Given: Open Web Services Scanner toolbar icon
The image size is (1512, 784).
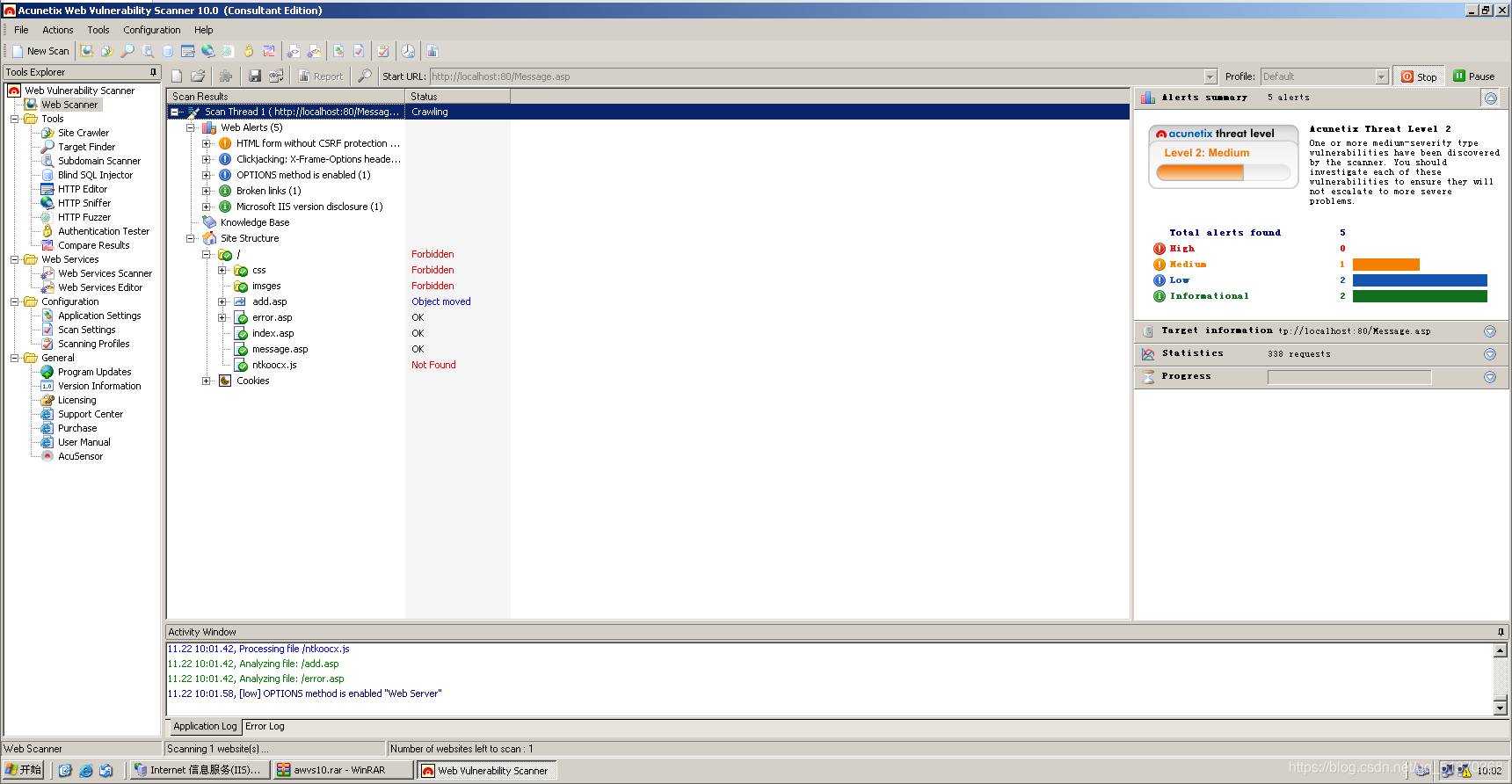Looking at the screenshot, I should point(294,51).
